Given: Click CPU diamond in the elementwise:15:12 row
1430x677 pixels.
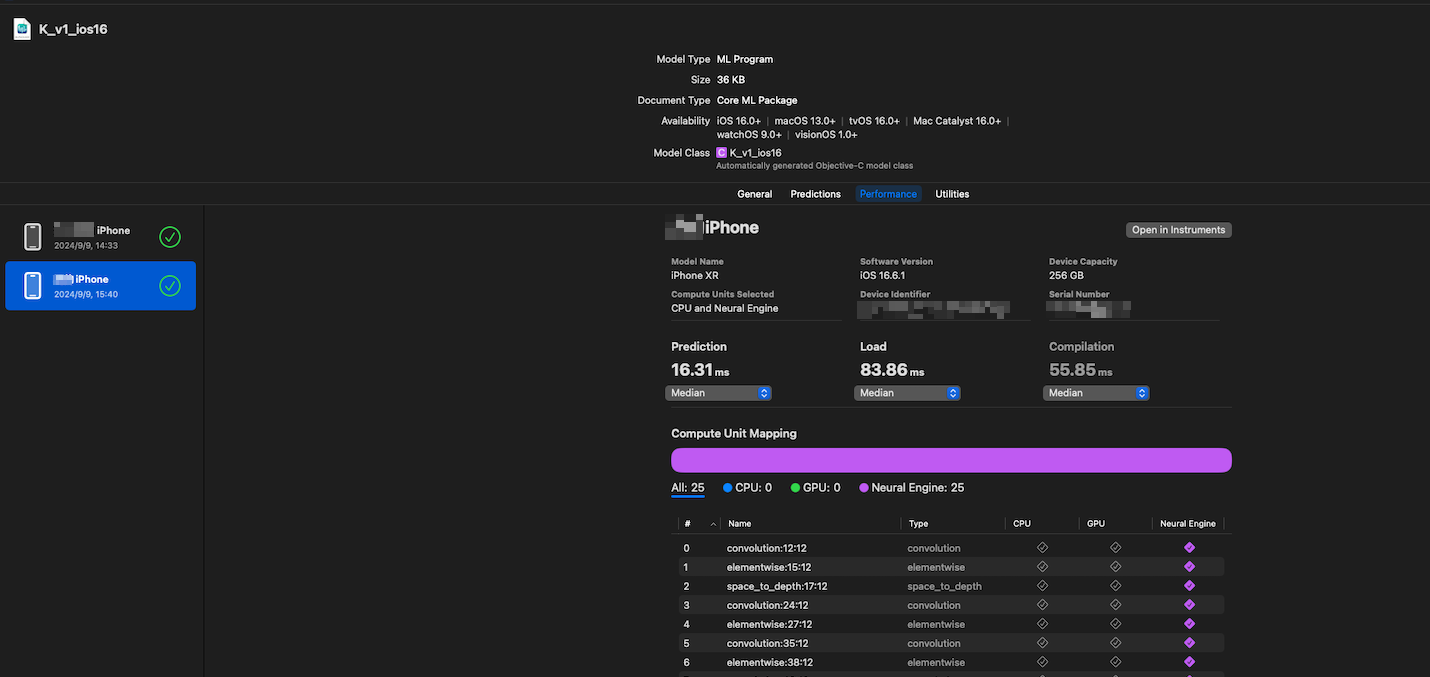Looking at the screenshot, I should pos(1042,567).
